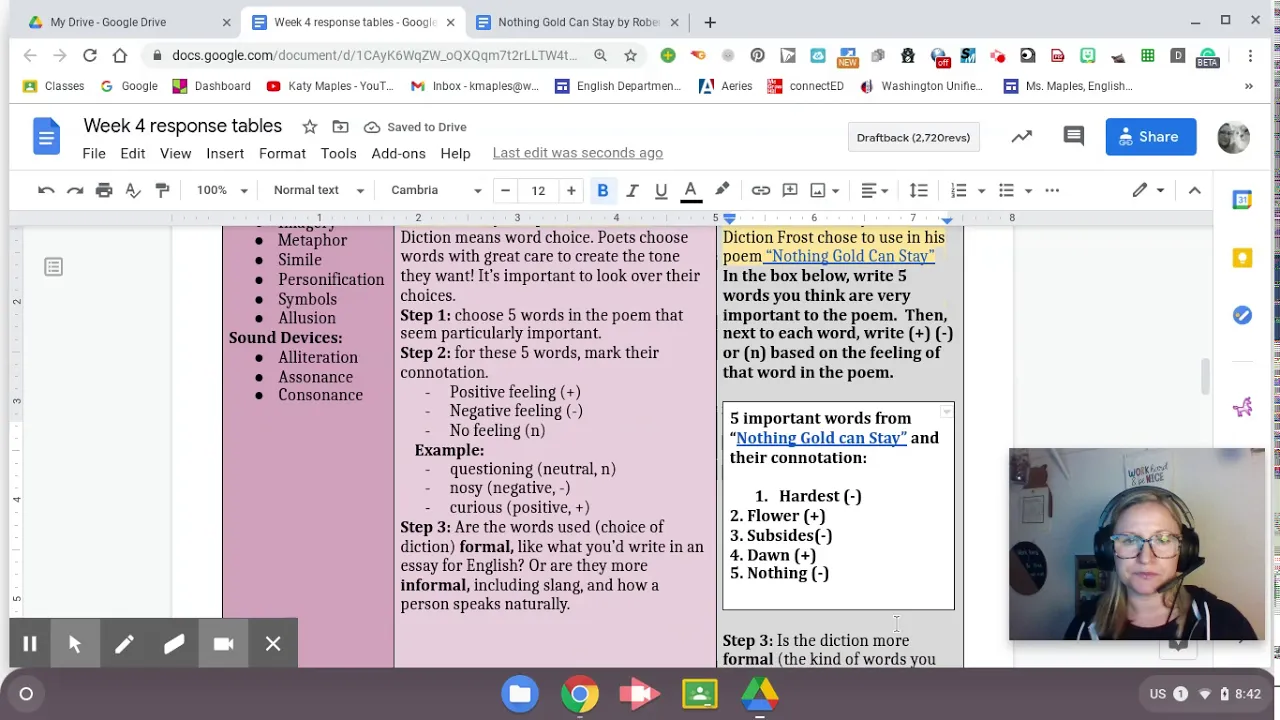The width and height of the screenshot is (1280, 720).
Task: Open the More toolbar options ellipsis
Action: 1052,190
